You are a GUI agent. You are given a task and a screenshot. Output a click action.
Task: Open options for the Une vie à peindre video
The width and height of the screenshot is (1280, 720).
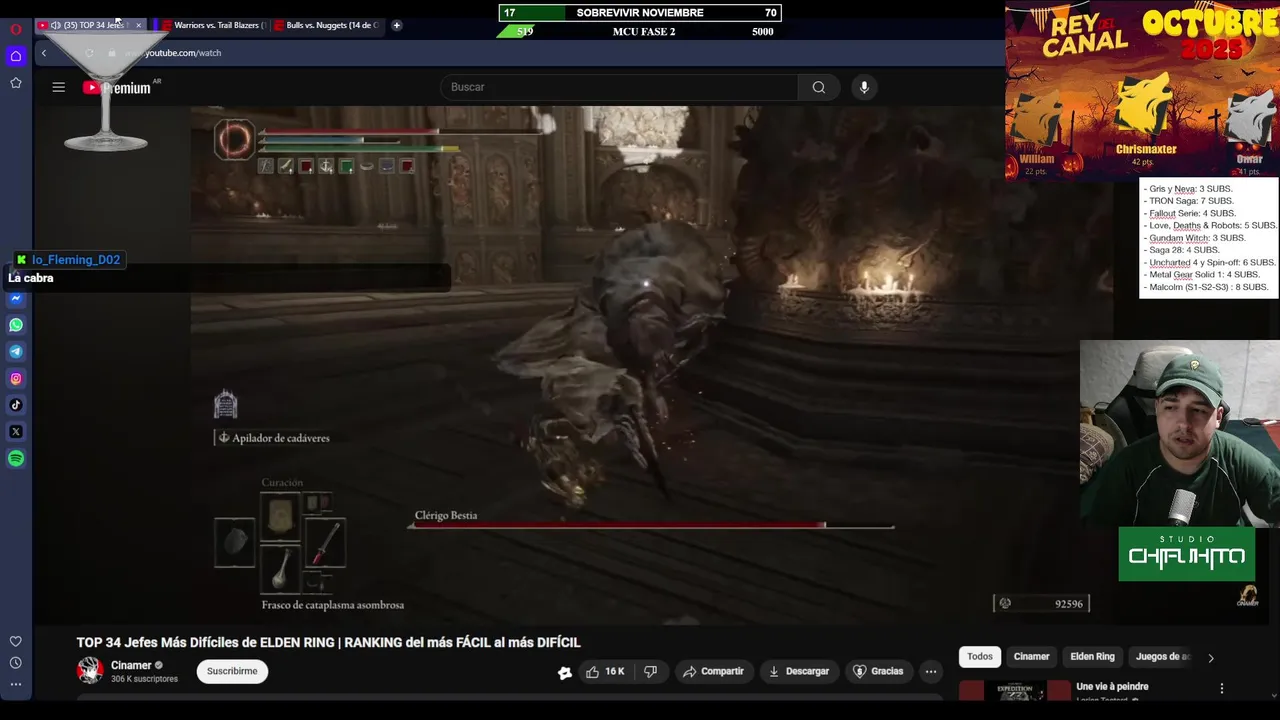click(x=1221, y=688)
